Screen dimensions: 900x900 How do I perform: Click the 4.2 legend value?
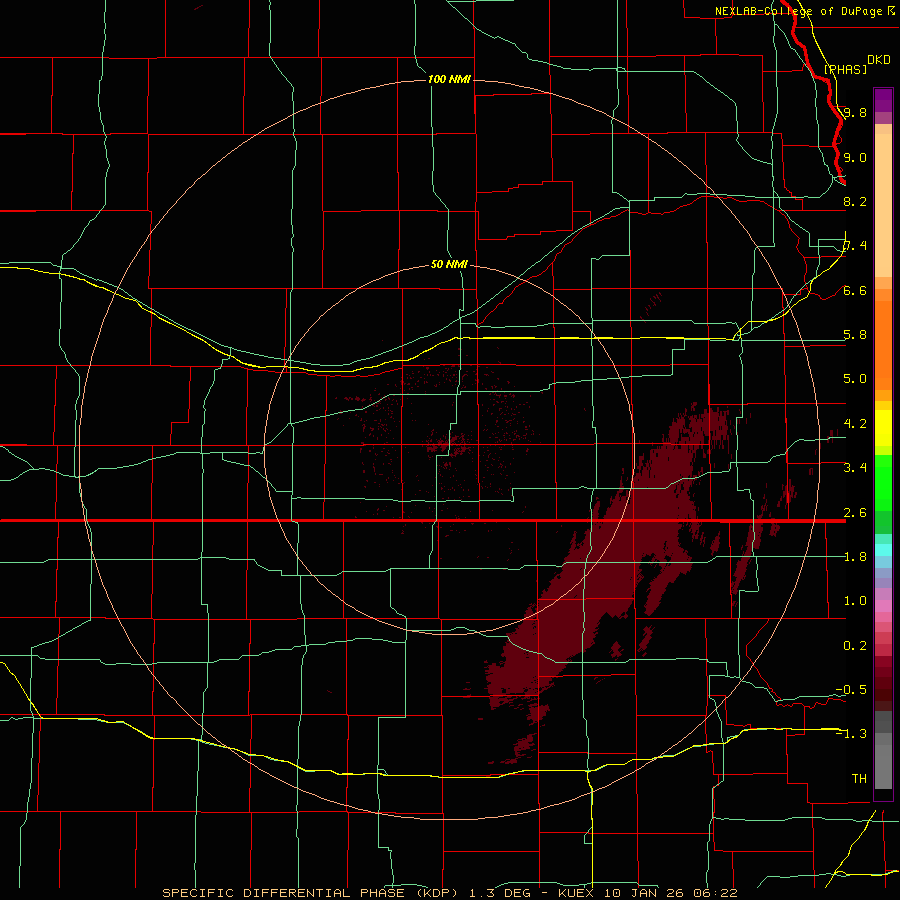855,424
